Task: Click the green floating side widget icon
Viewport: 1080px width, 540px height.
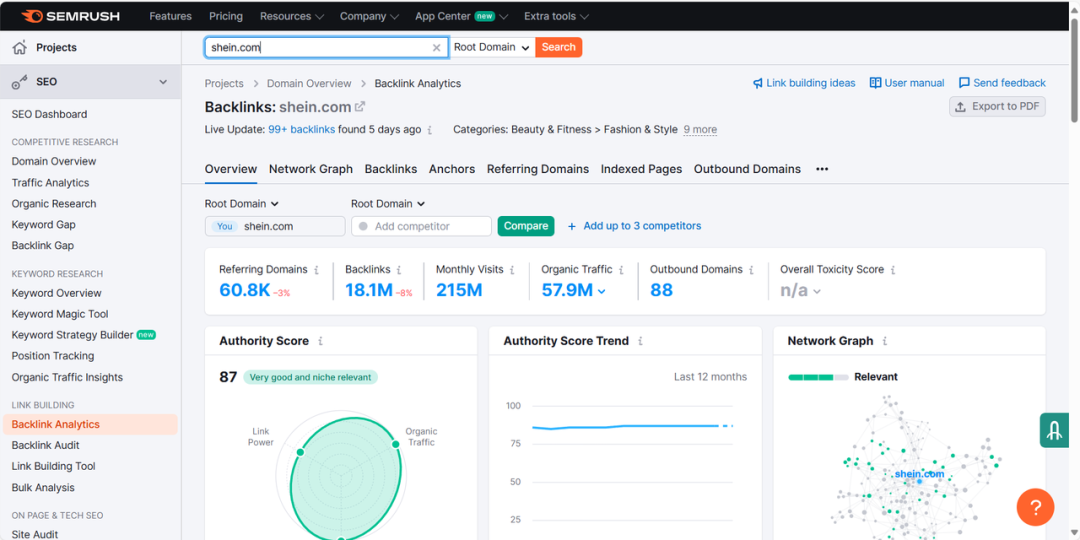Action: coord(1054,430)
